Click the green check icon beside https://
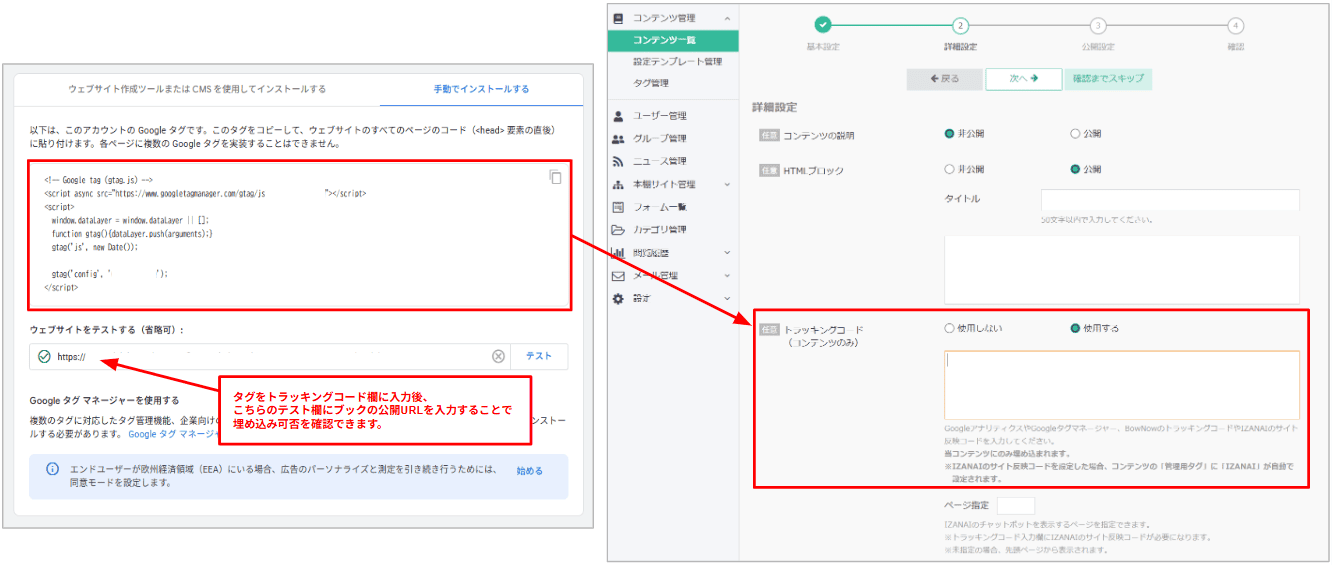Screen dimensions: 1332x565 44,357
